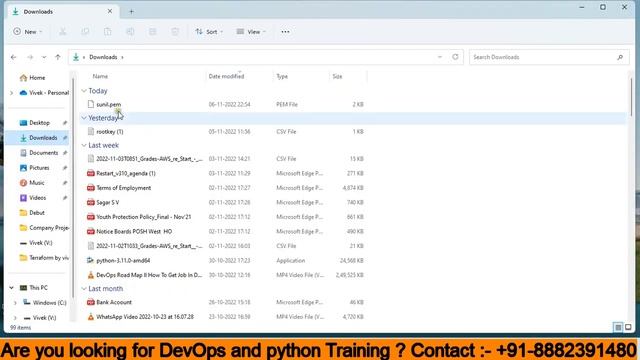Select 2022-11-03T0851_Grades-AWS_re_Start CSV file
This screenshot has height=360, width=640.
149,159
